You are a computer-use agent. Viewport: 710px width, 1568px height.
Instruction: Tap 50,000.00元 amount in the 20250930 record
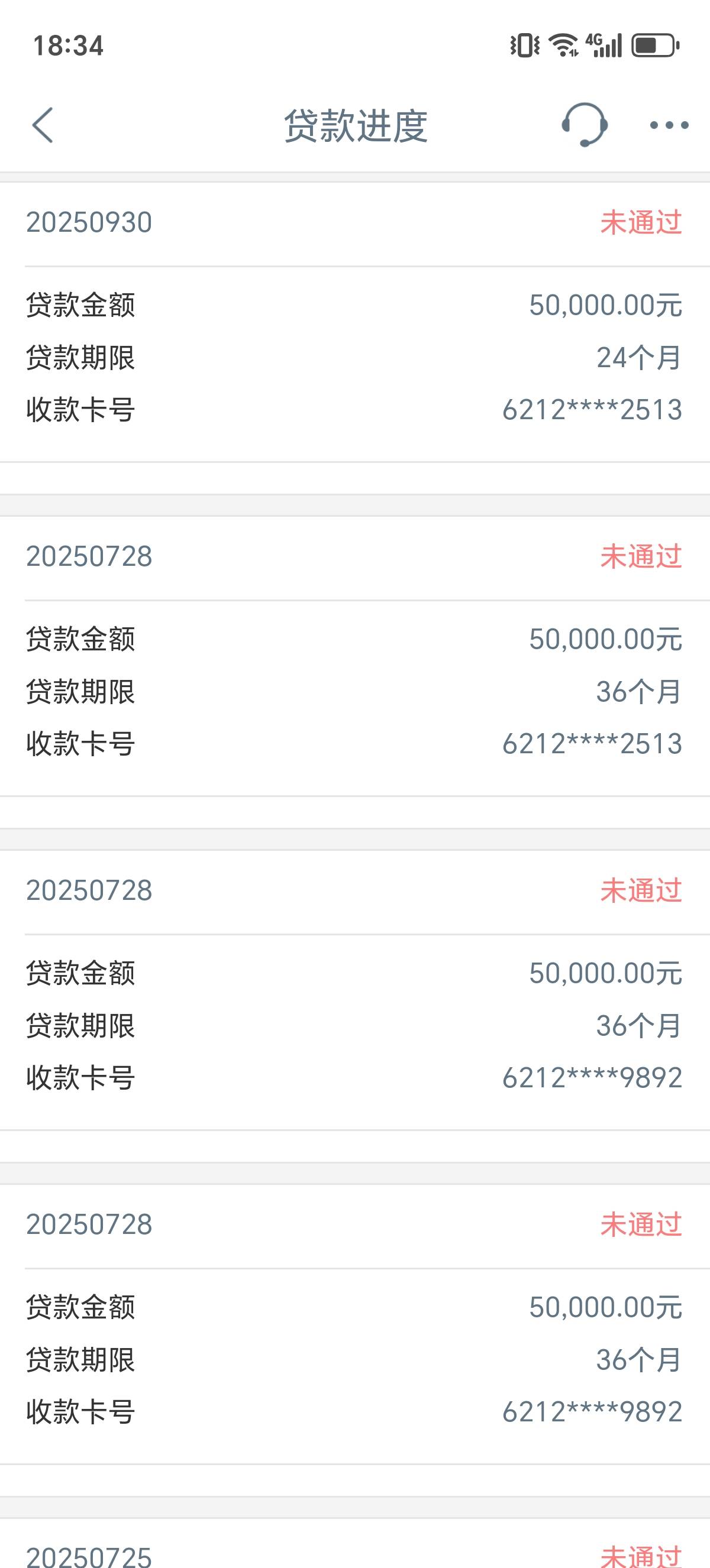coord(605,305)
